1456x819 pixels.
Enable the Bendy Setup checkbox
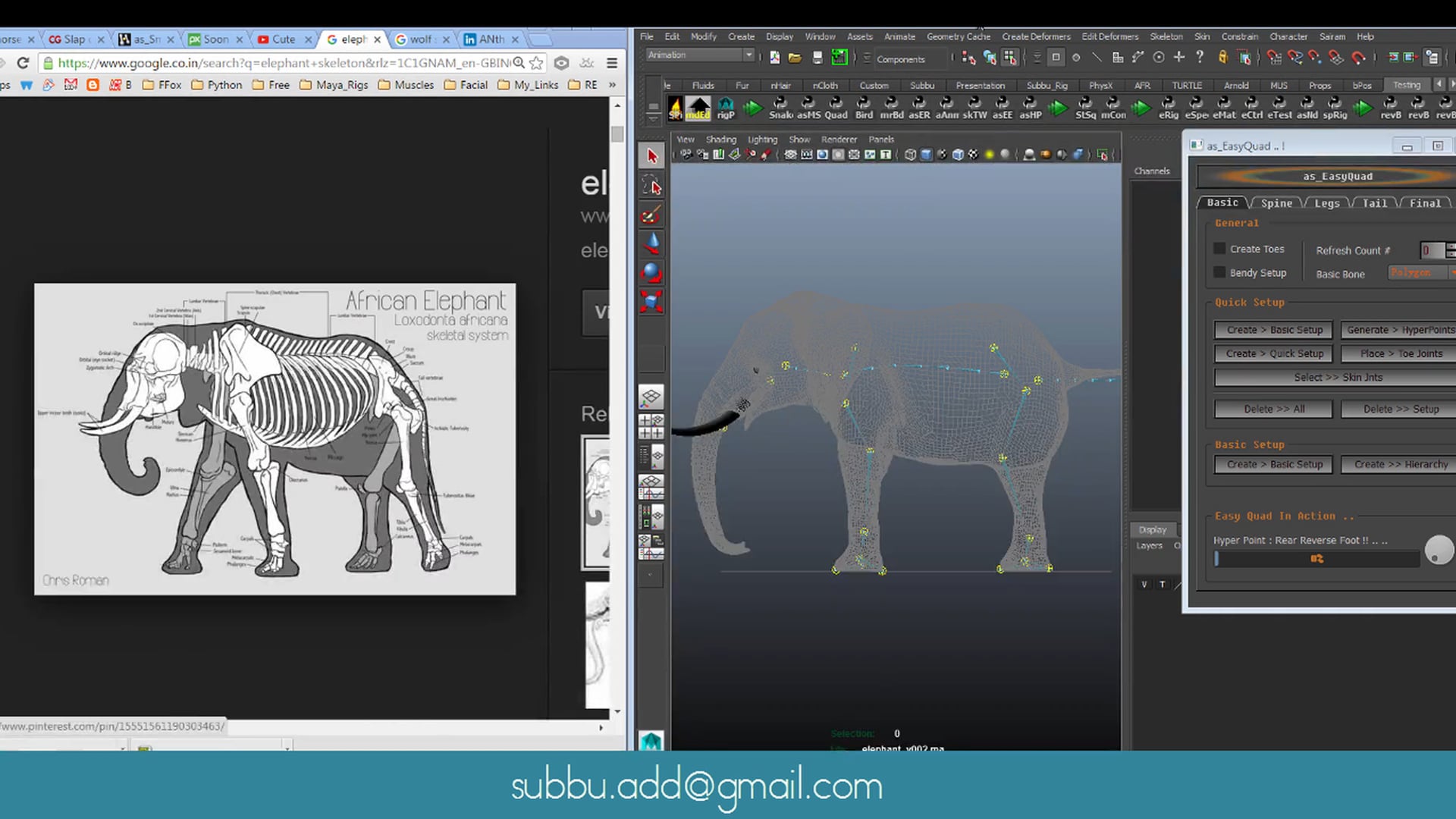pos(1219,272)
